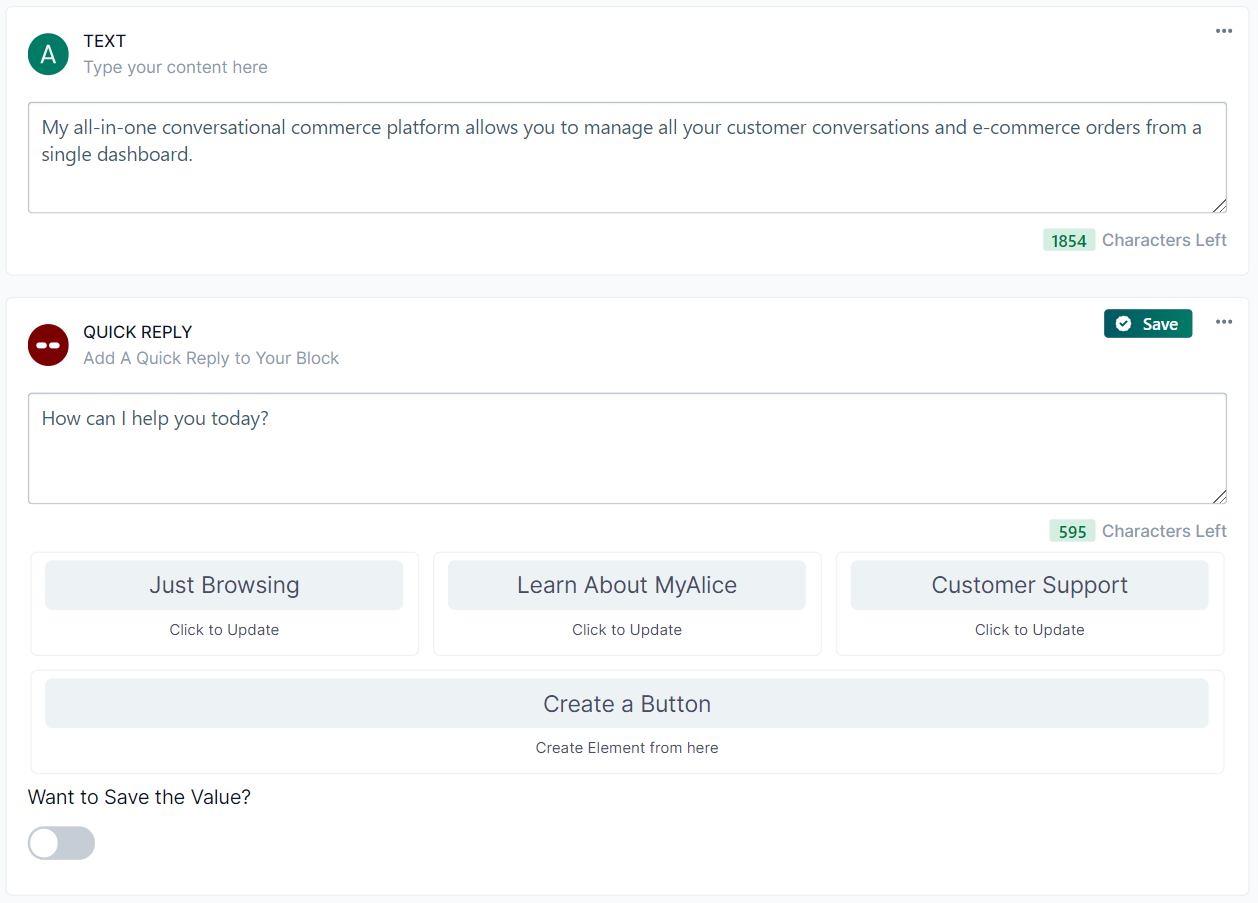
Task: Click 'Click to Update' under Customer Support
Action: tap(1029, 630)
